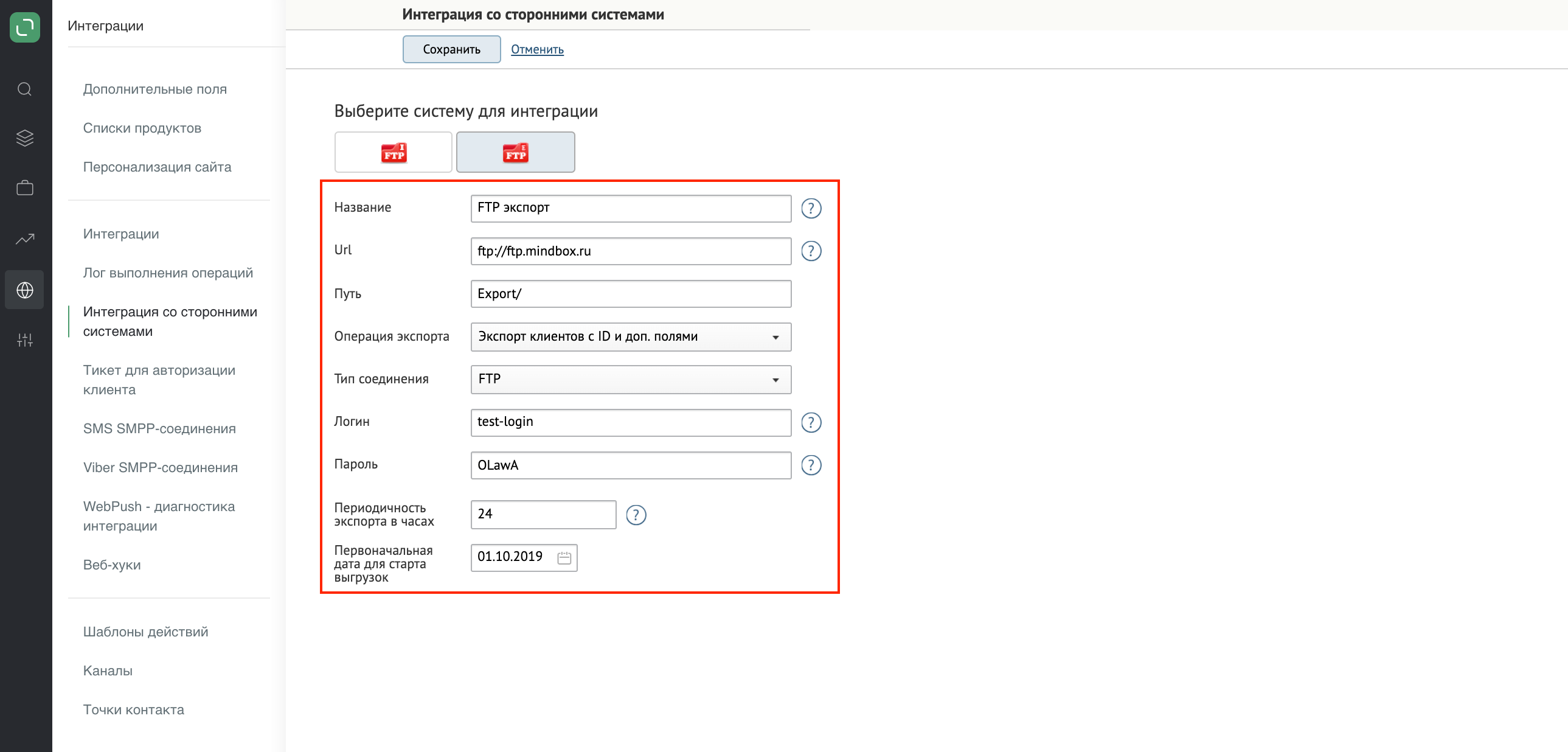Screen dimensions: 1568x752
Task: Open Дополнительные поля in the sidebar
Action: coord(154,89)
